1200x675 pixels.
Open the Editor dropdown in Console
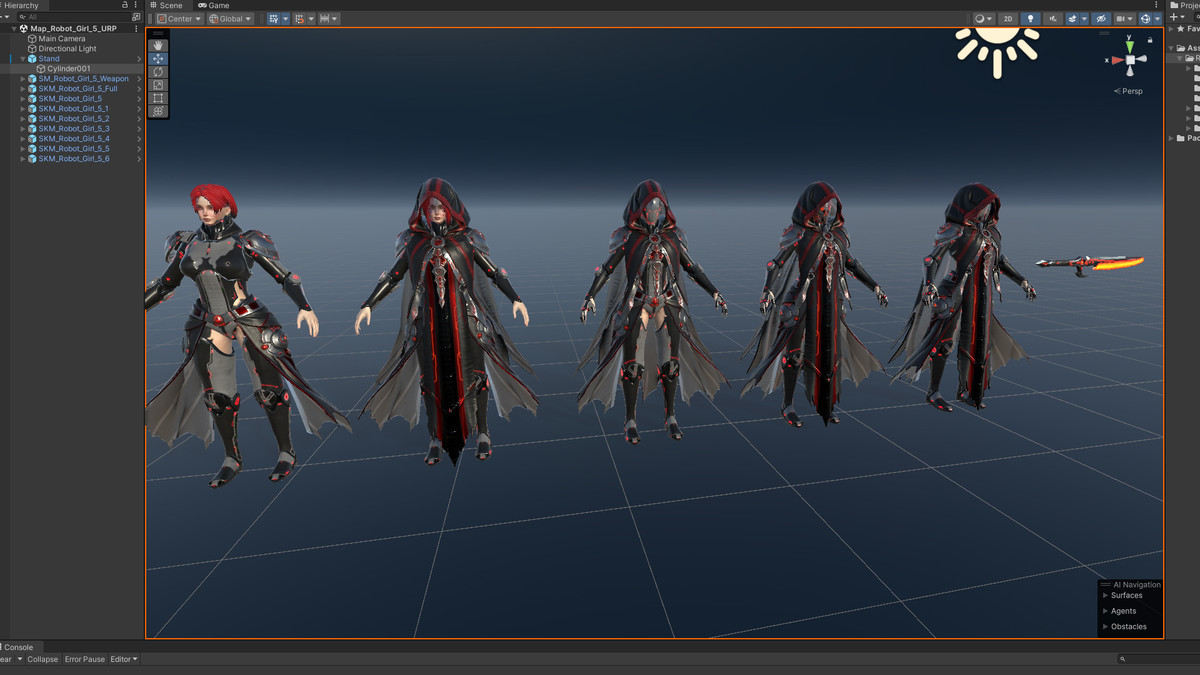pyautogui.click(x=124, y=660)
